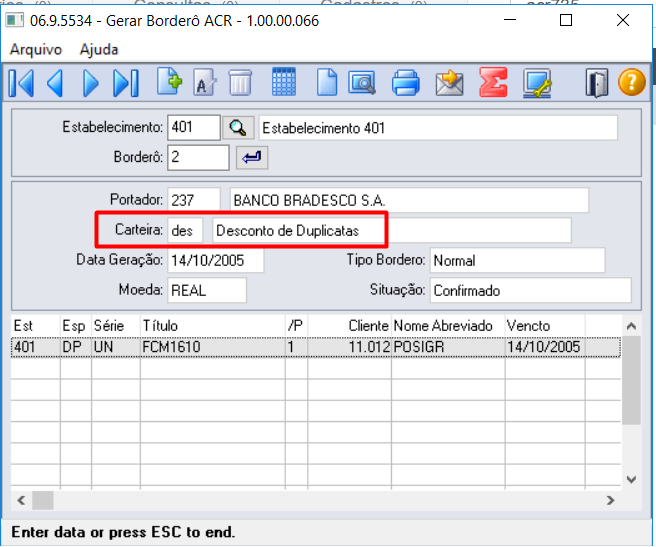Select the grid cell '11.012'
This screenshot has width=656, height=547.
[349, 347]
